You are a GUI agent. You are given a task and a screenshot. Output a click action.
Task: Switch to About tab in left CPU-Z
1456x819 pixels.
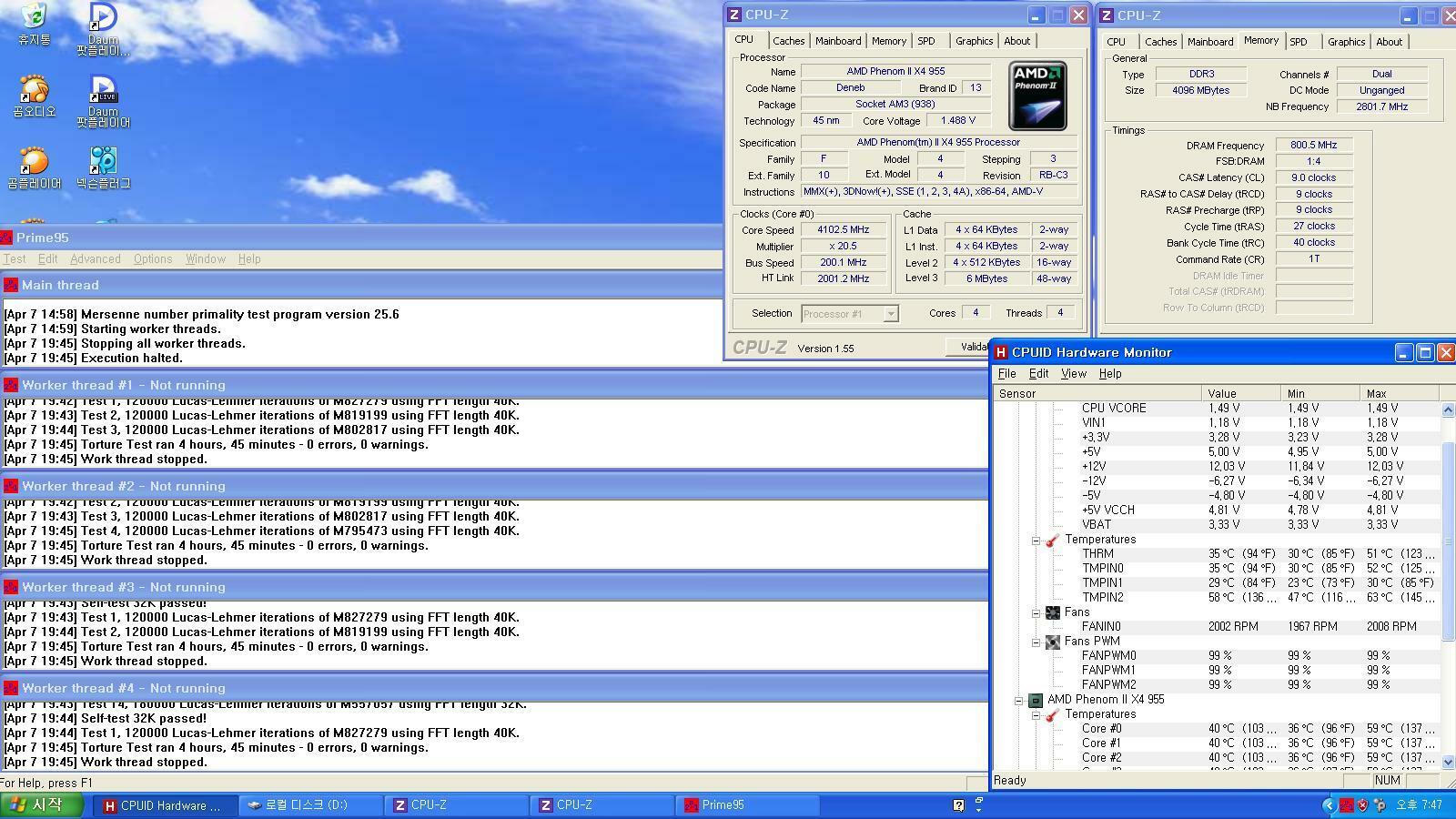point(1017,41)
